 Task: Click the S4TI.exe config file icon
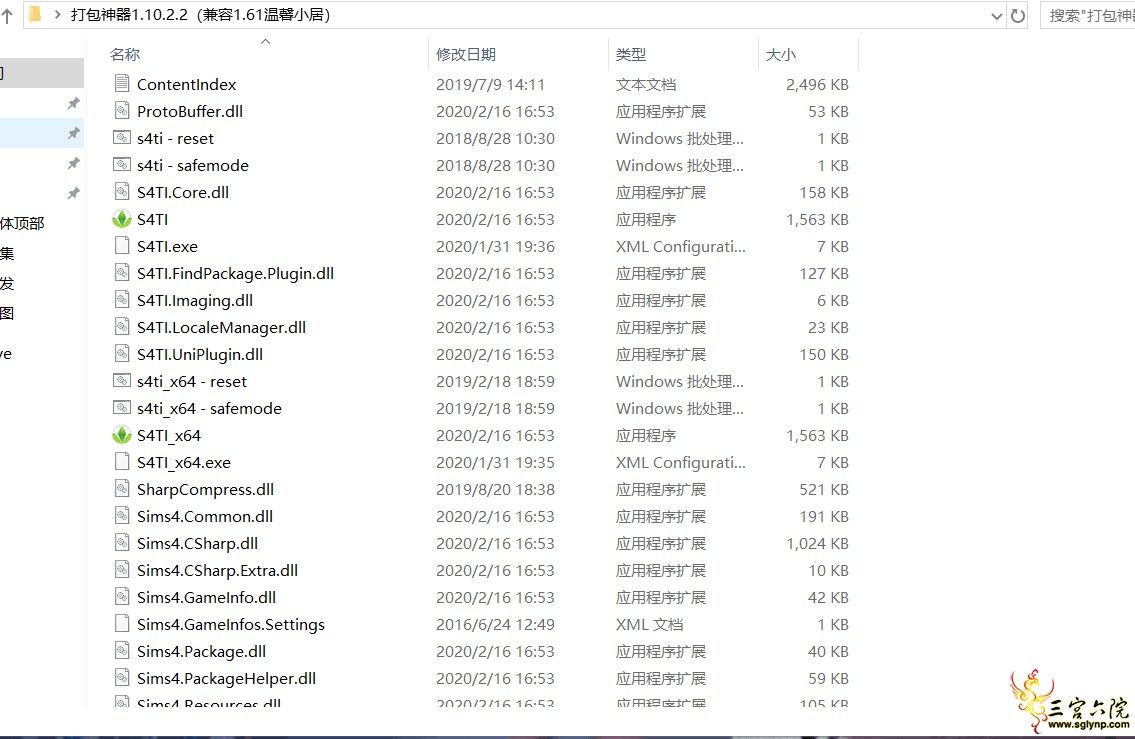point(122,245)
